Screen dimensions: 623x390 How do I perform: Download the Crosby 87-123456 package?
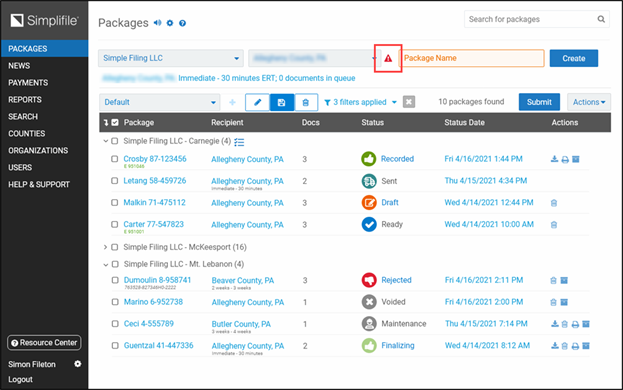(x=554, y=159)
